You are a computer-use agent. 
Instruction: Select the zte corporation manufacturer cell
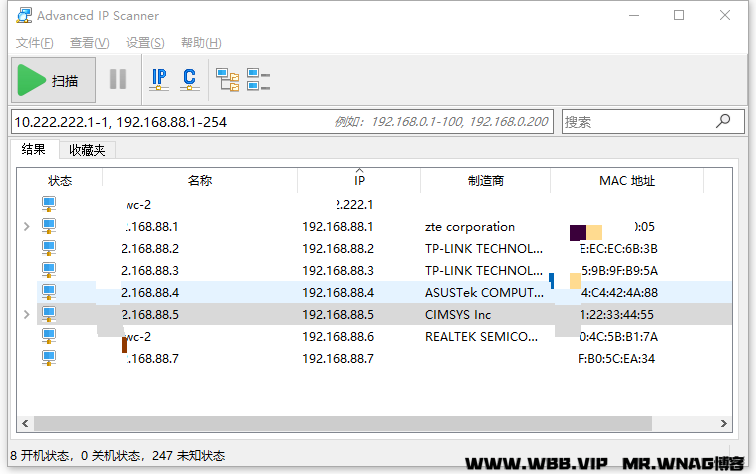pyautogui.click(x=470, y=227)
